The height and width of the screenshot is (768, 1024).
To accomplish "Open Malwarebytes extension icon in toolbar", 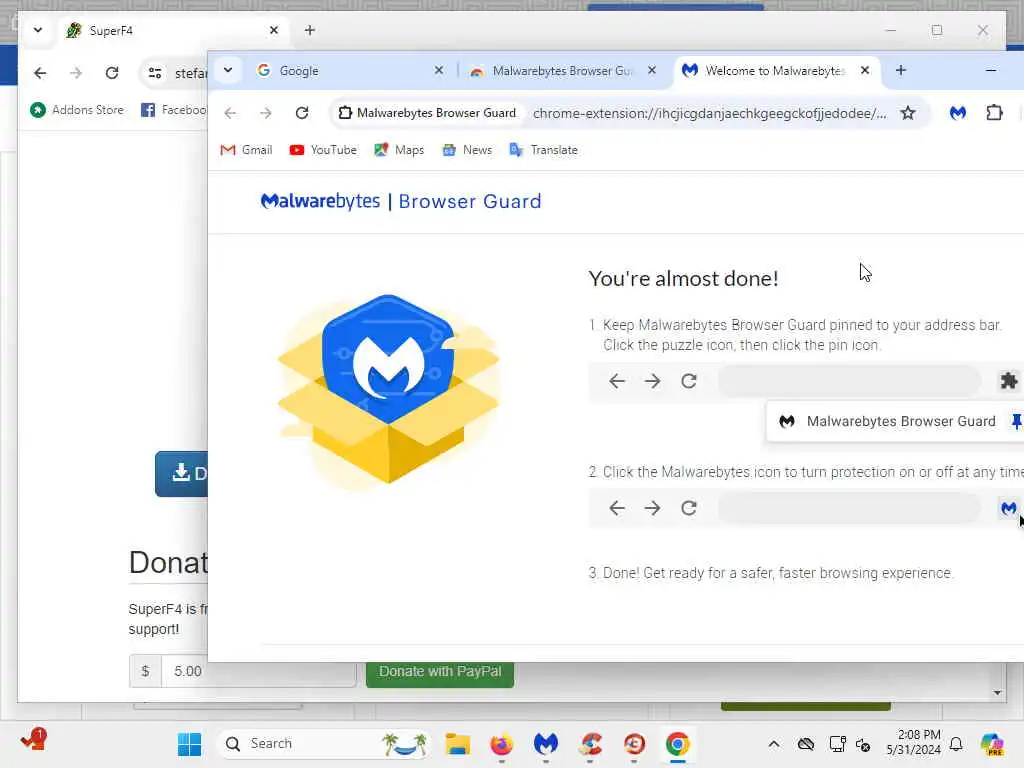I will pos(958,113).
